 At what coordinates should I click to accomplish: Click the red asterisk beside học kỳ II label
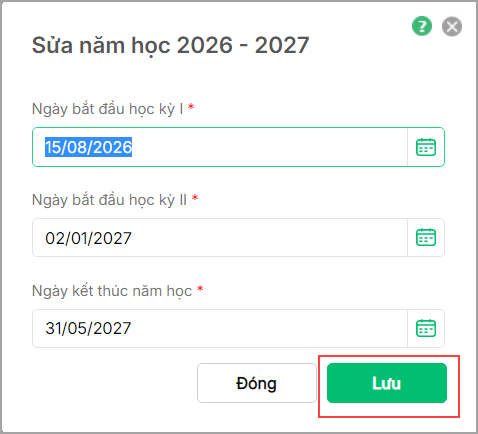point(195,198)
